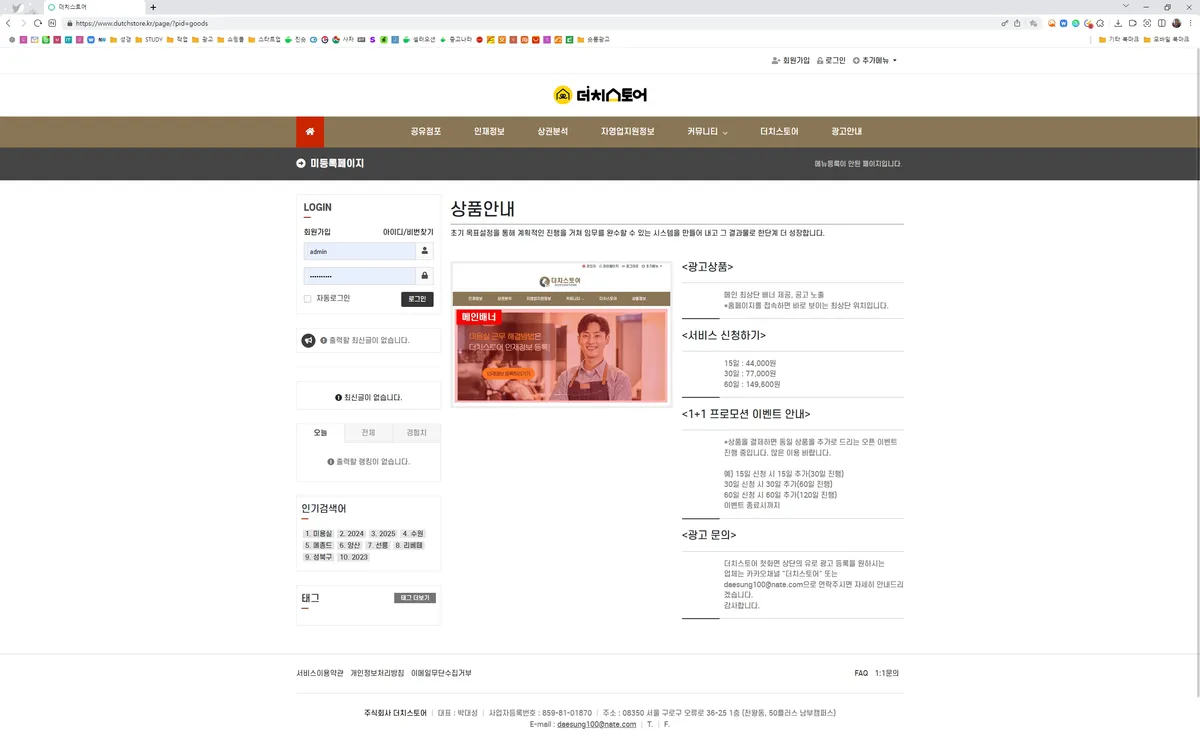Open the 쇼핑몰 bookmark folder
The image size is (1200, 731).
[230, 40]
